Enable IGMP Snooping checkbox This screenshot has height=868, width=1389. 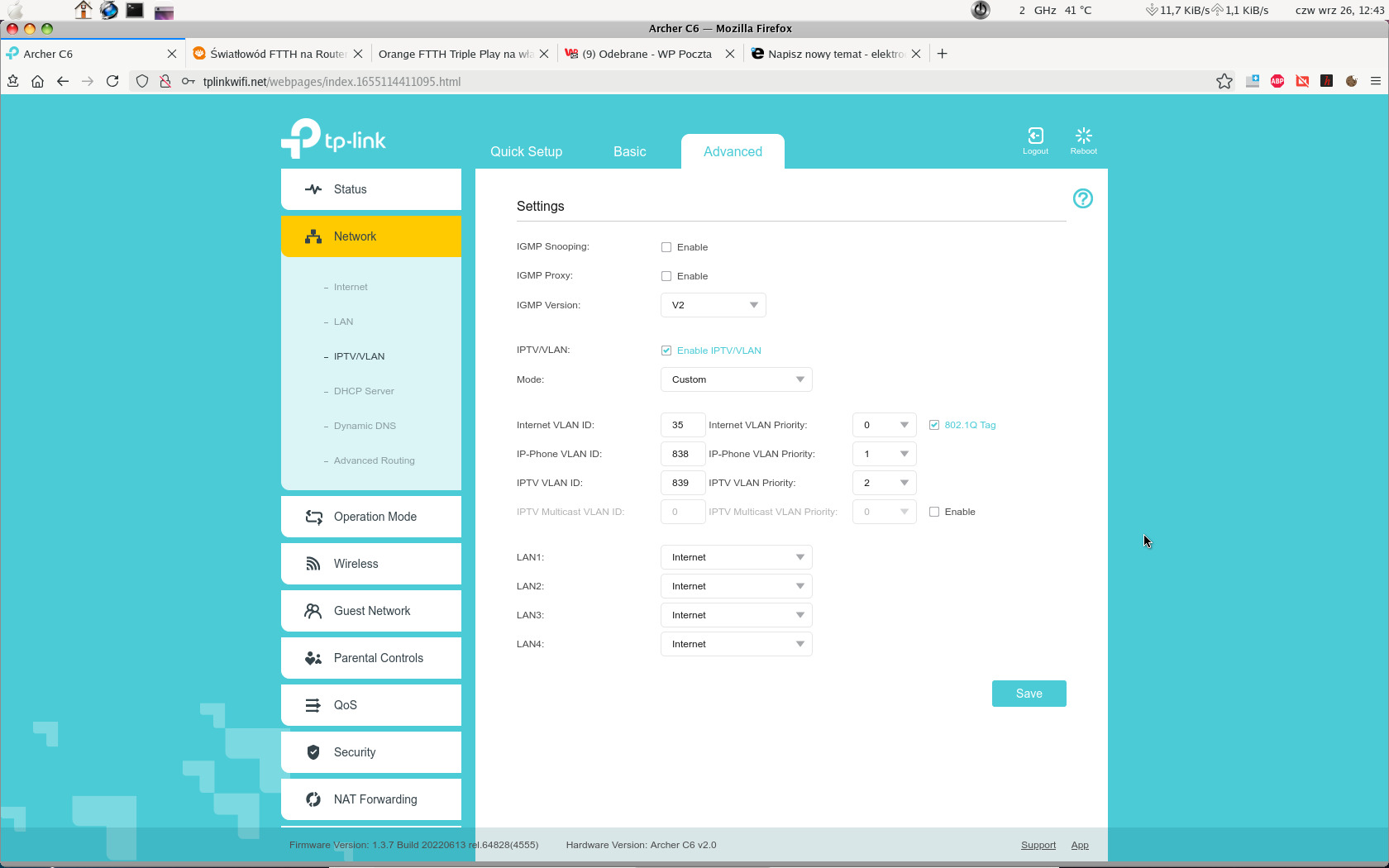tap(666, 247)
